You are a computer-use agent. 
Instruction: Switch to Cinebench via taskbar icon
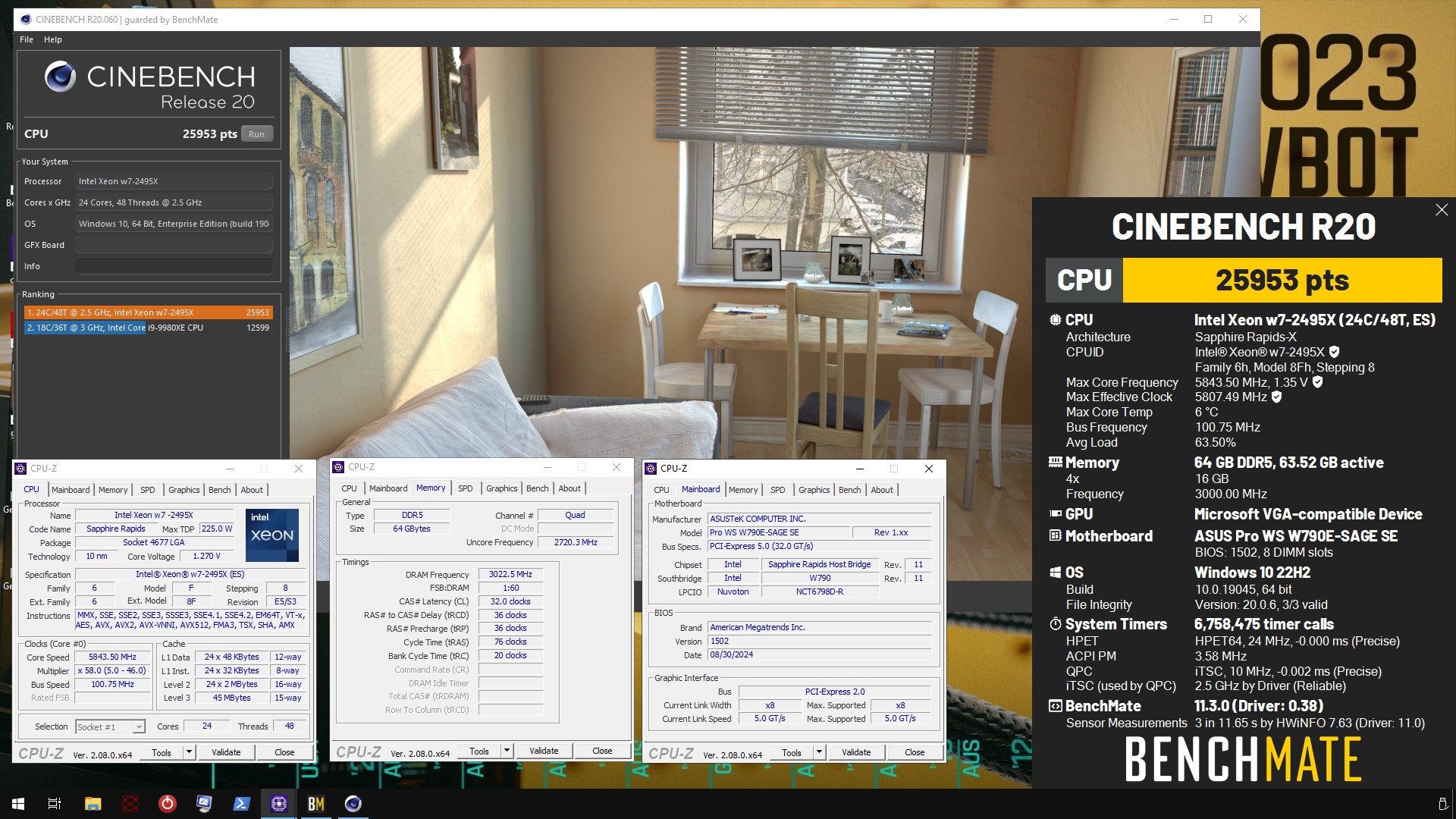[353, 804]
